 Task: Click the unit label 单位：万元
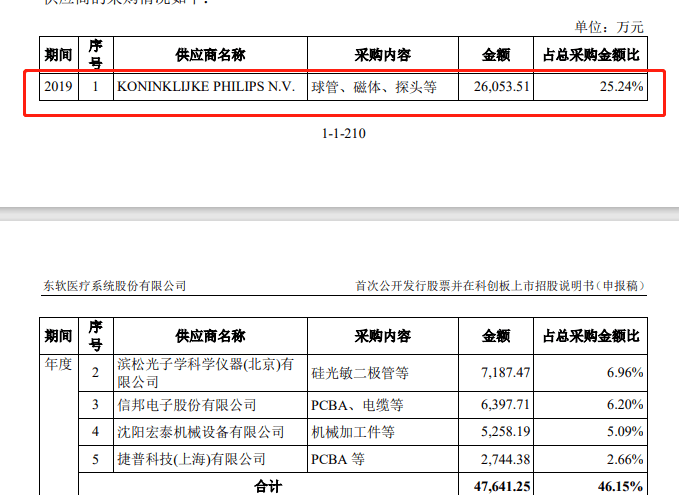point(609,27)
